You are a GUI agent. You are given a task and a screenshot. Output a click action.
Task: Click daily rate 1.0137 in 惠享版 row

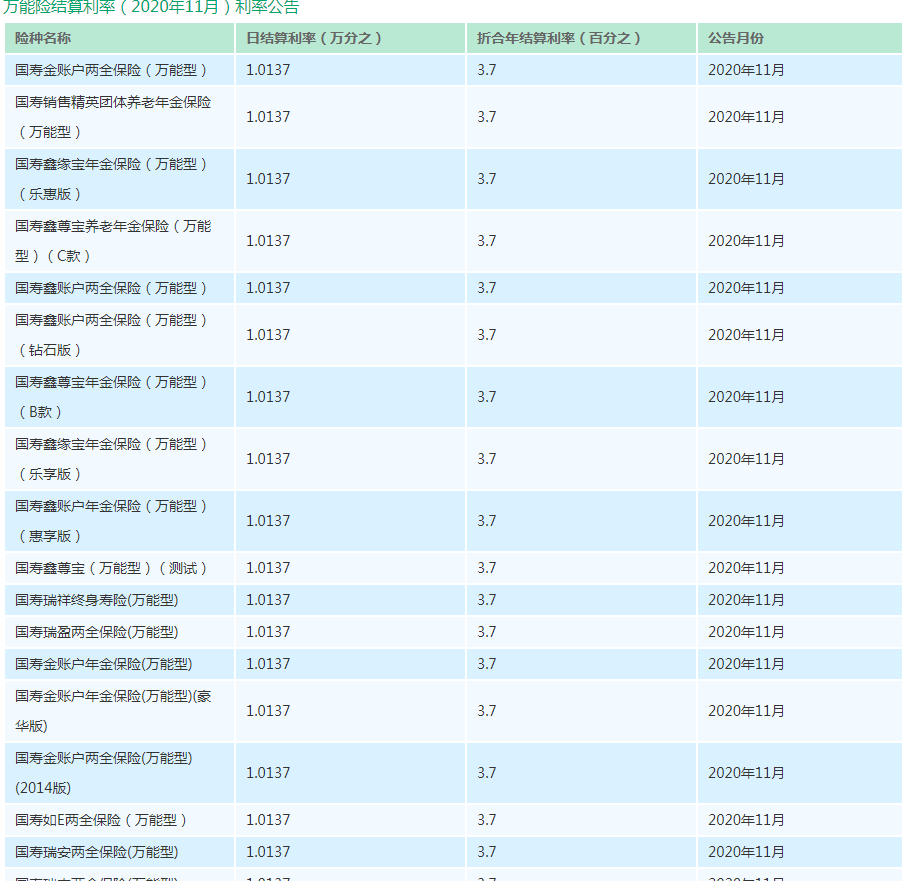coord(268,521)
